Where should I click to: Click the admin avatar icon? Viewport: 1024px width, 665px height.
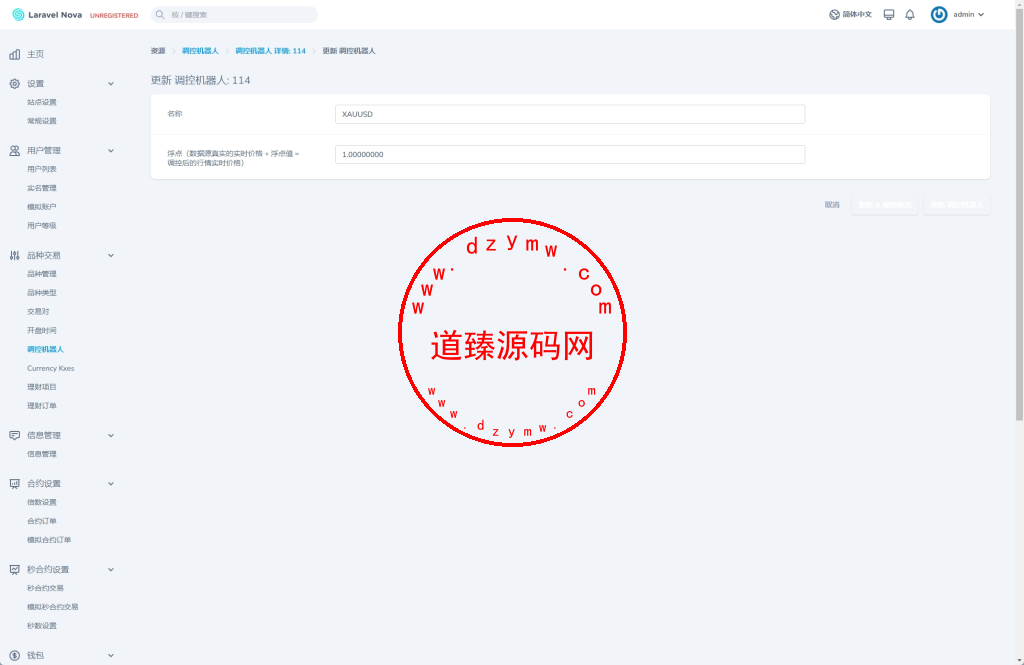[939, 14]
